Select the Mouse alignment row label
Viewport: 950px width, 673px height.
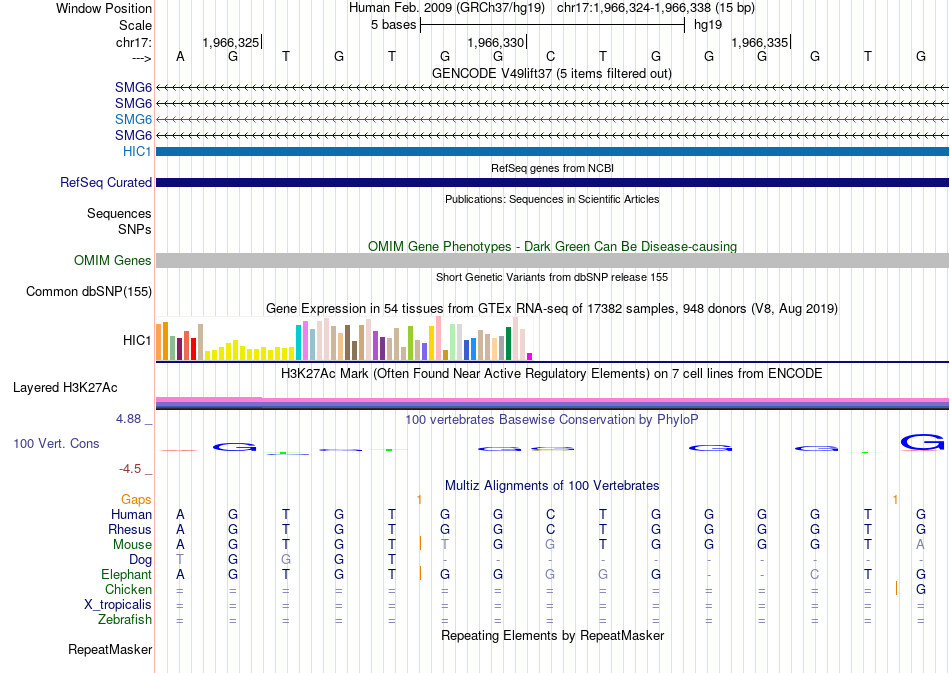pos(132,545)
